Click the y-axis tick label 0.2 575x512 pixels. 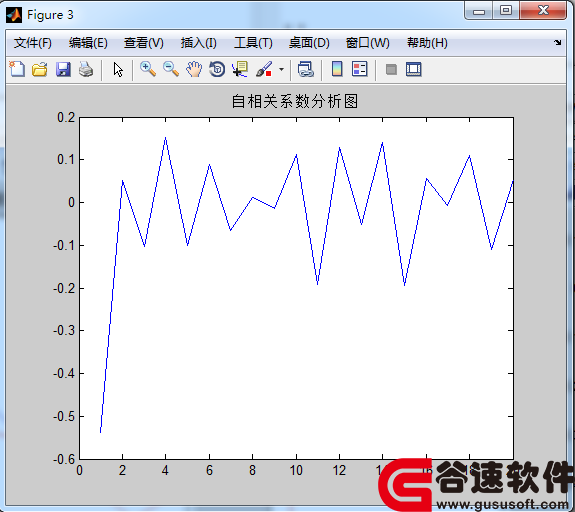66,117
